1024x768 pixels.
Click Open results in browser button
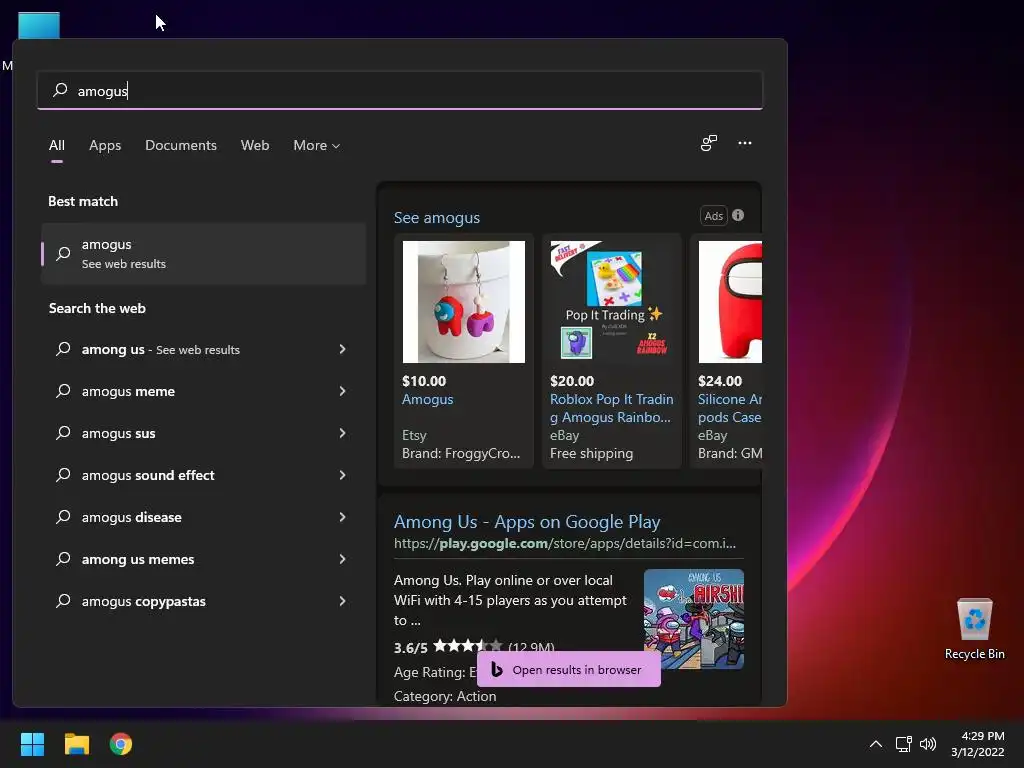(x=568, y=669)
